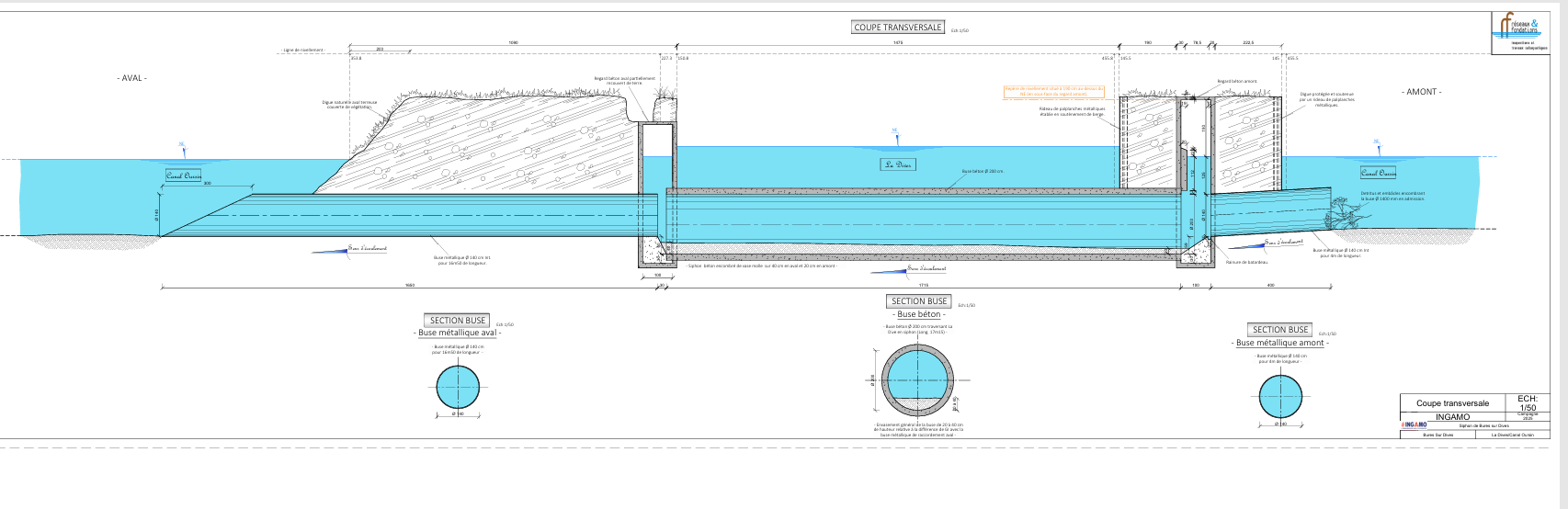Screen dimensions: 1568x509
Task: Click the Buse métallique aval subtitle
Action: tap(458, 333)
